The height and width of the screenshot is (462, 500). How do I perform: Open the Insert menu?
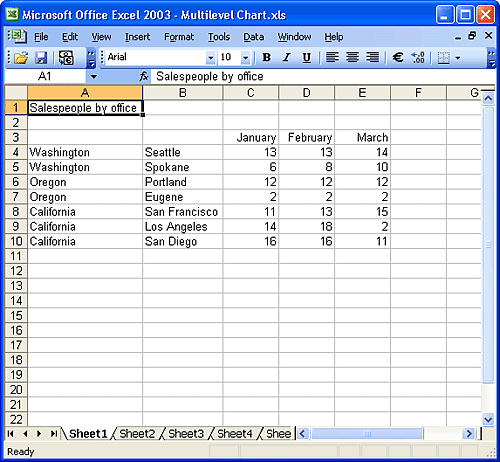[137, 37]
